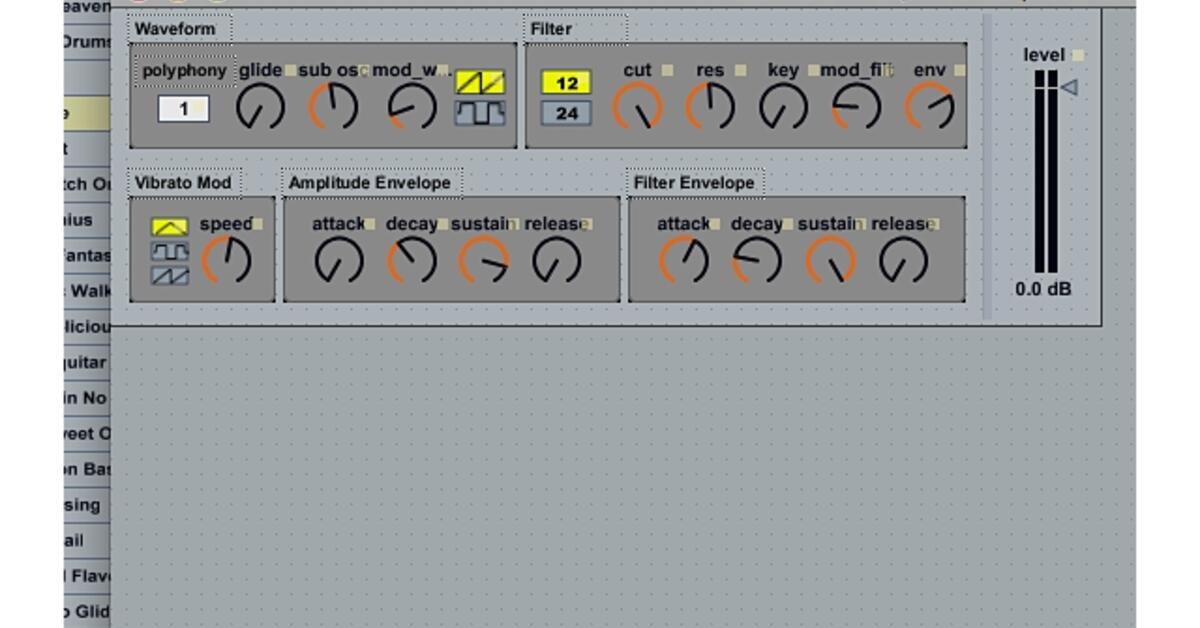Click the mod_w knob in Waveform

[412, 106]
